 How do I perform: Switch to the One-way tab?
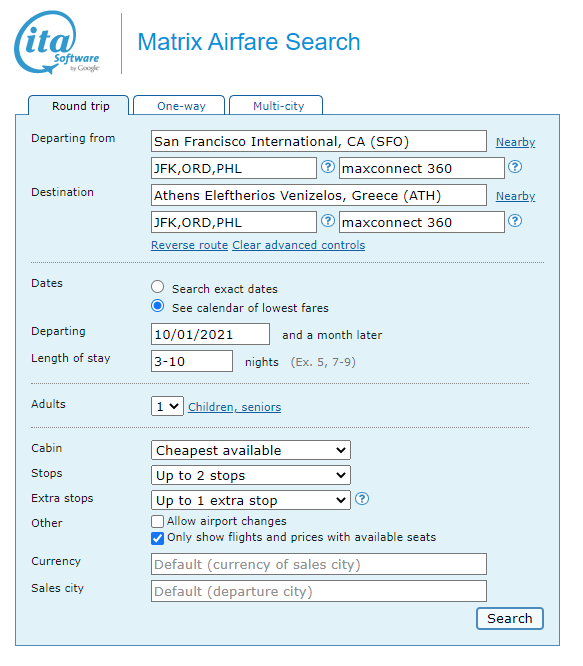tap(179, 105)
